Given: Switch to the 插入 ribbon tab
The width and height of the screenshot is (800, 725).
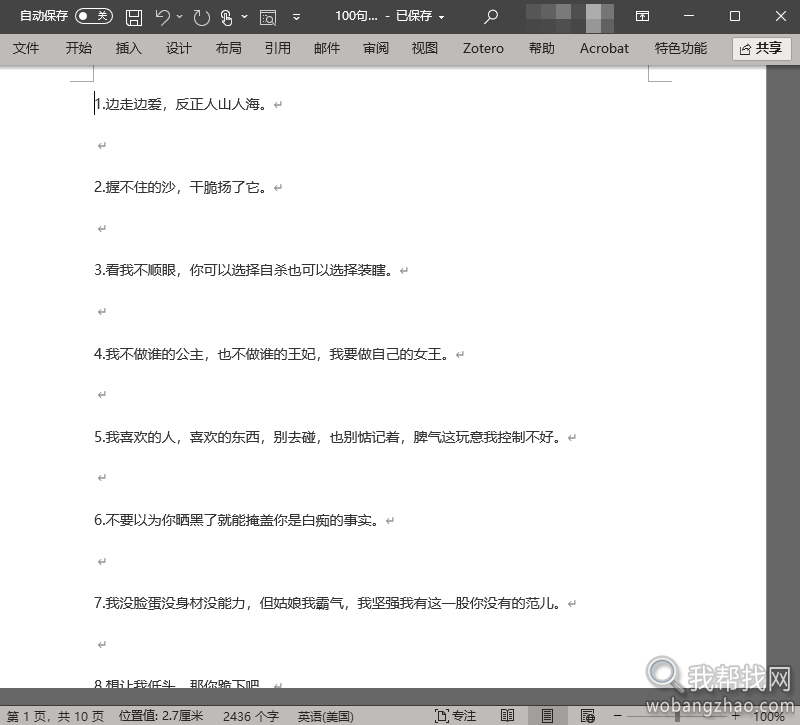Looking at the screenshot, I should pyautogui.click(x=128, y=48).
